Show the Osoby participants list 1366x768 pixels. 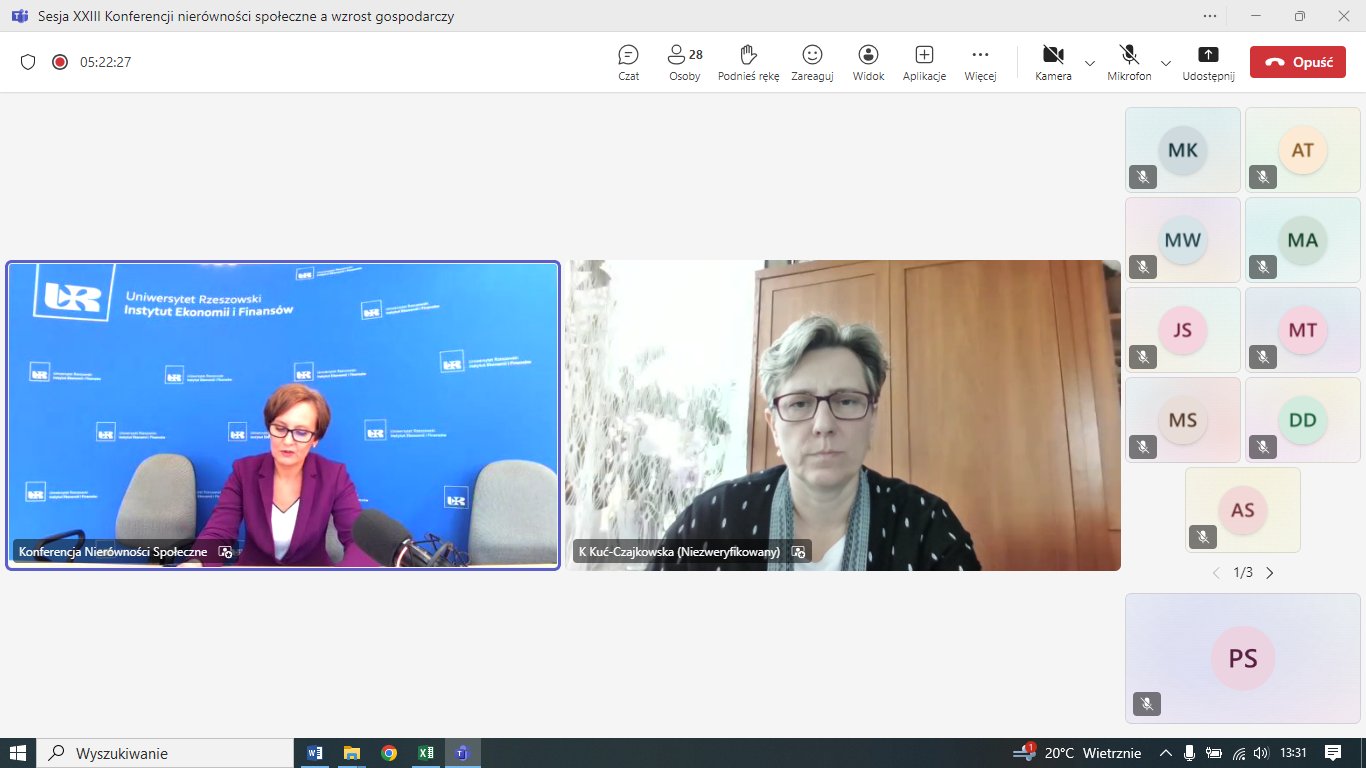point(684,62)
